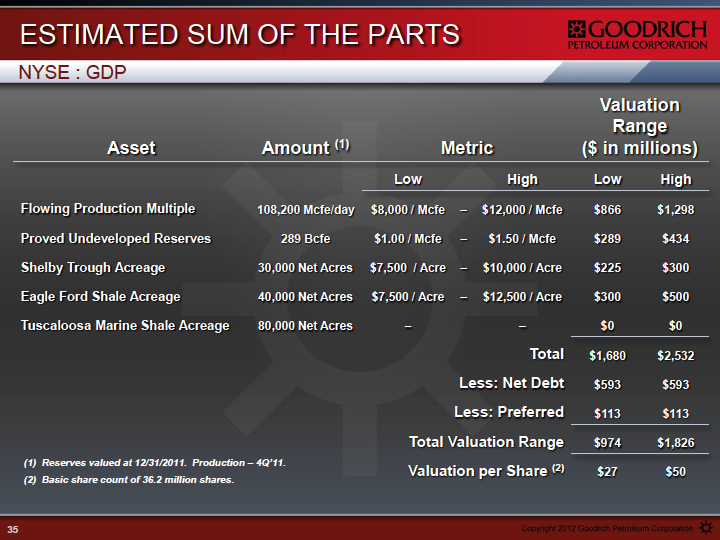The height and width of the screenshot is (540, 720).
Task: Select the ESTIMATED SUM OF THE PARTS title
Action: [240, 34]
